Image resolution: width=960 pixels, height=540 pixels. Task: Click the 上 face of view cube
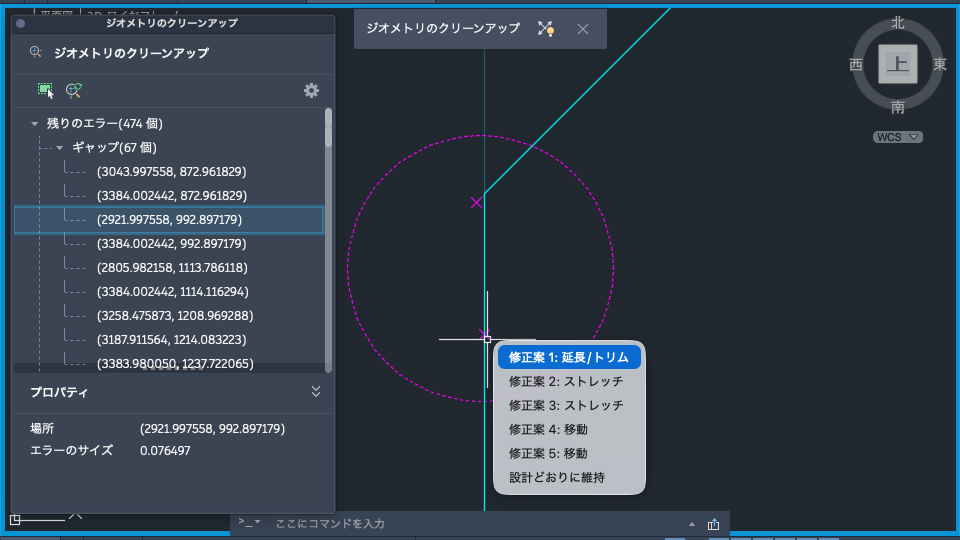pos(898,64)
